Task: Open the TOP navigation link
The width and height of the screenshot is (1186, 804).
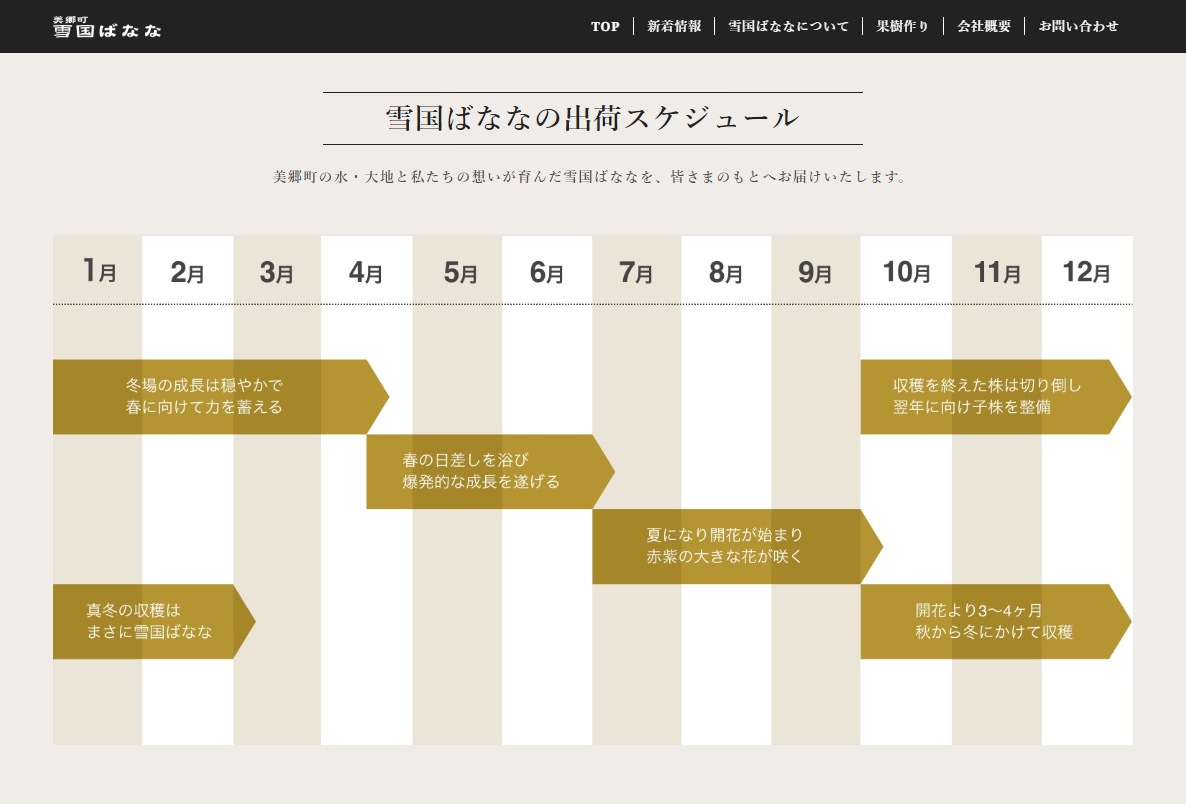Action: point(605,26)
